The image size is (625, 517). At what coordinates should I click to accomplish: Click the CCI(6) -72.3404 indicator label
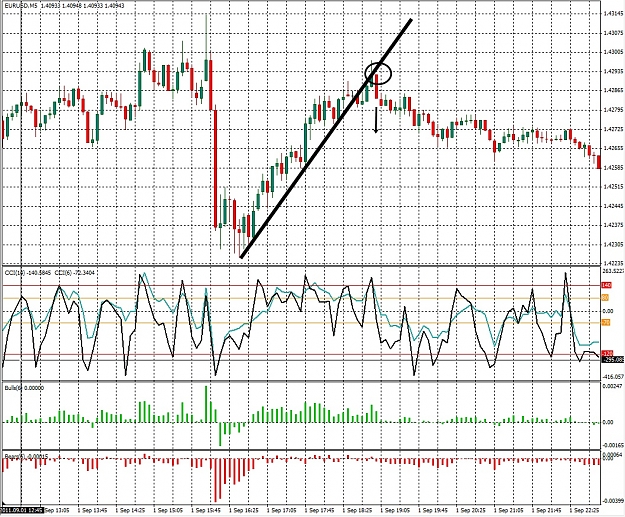point(75,273)
